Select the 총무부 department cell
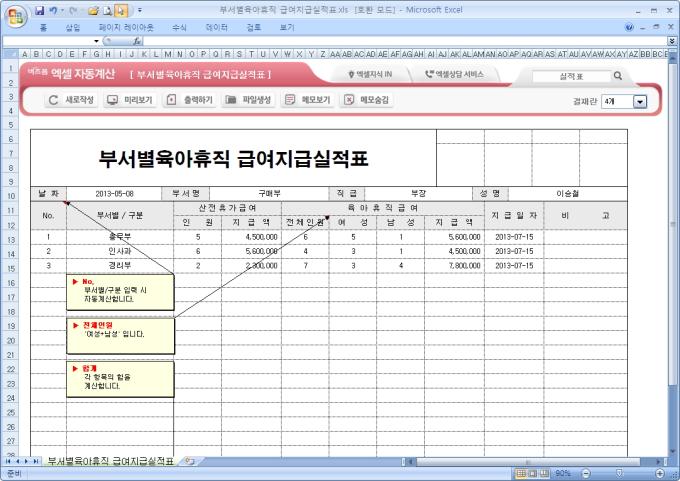The height and width of the screenshot is (481, 680). (x=120, y=237)
